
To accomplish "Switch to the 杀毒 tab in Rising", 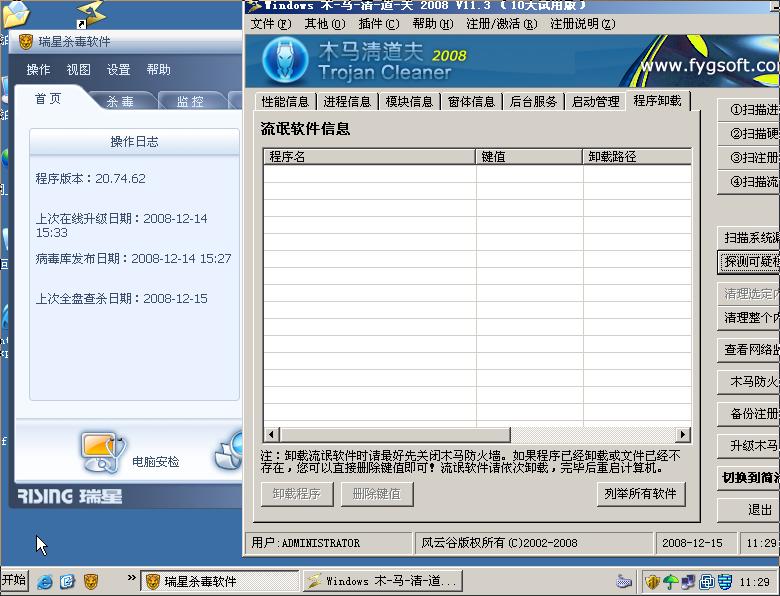I will (x=120, y=101).
